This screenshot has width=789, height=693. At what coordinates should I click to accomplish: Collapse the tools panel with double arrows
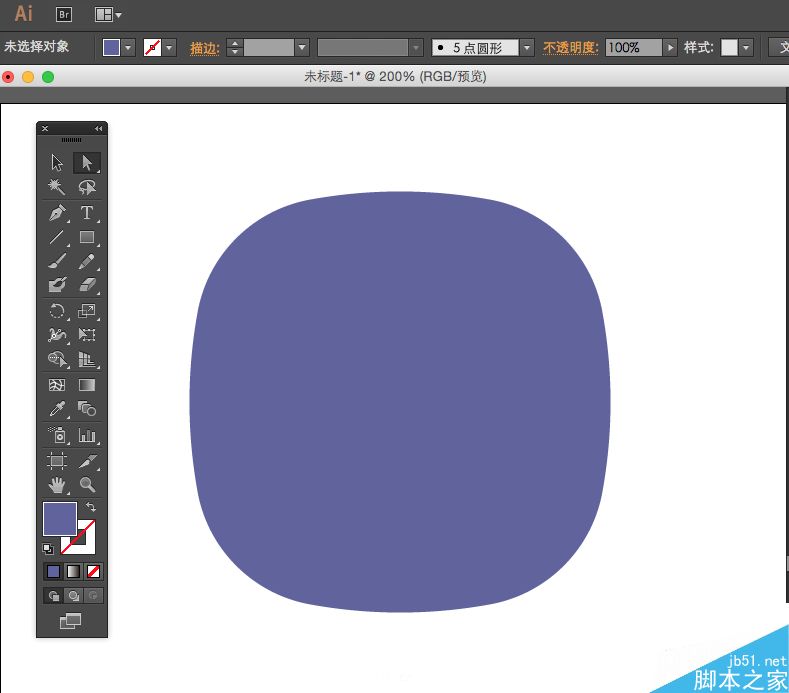tap(99, 129)
